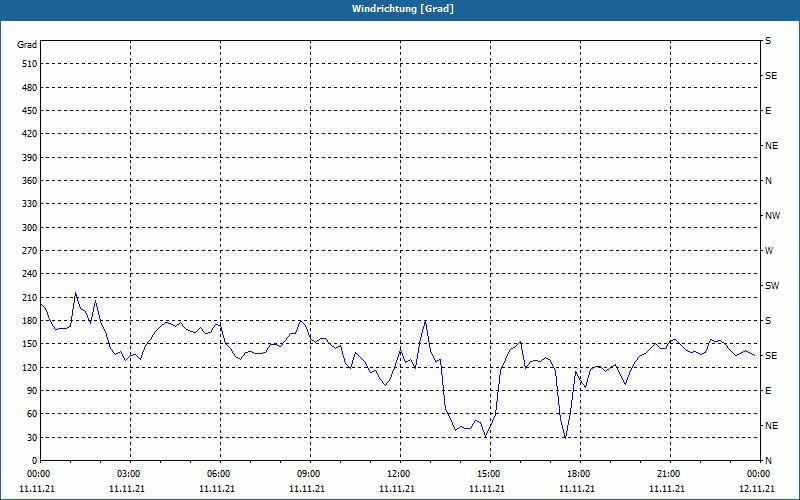Click the 03:00 time label
The height and width of the screenshot is (500, 800).
[130, 474]
